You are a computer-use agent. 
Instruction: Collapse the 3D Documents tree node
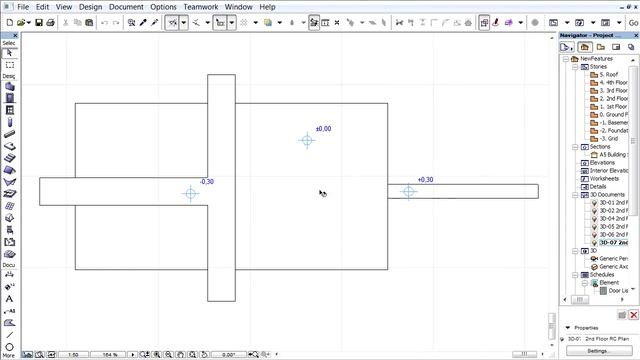[x=575, y=195]
